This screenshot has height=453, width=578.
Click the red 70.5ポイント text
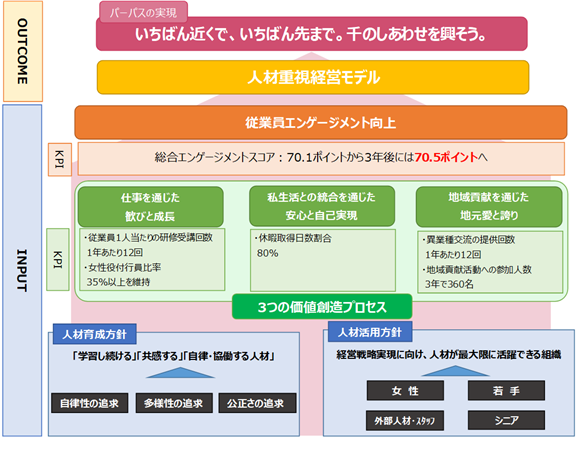pyautogui.click(x=446, y=157)
